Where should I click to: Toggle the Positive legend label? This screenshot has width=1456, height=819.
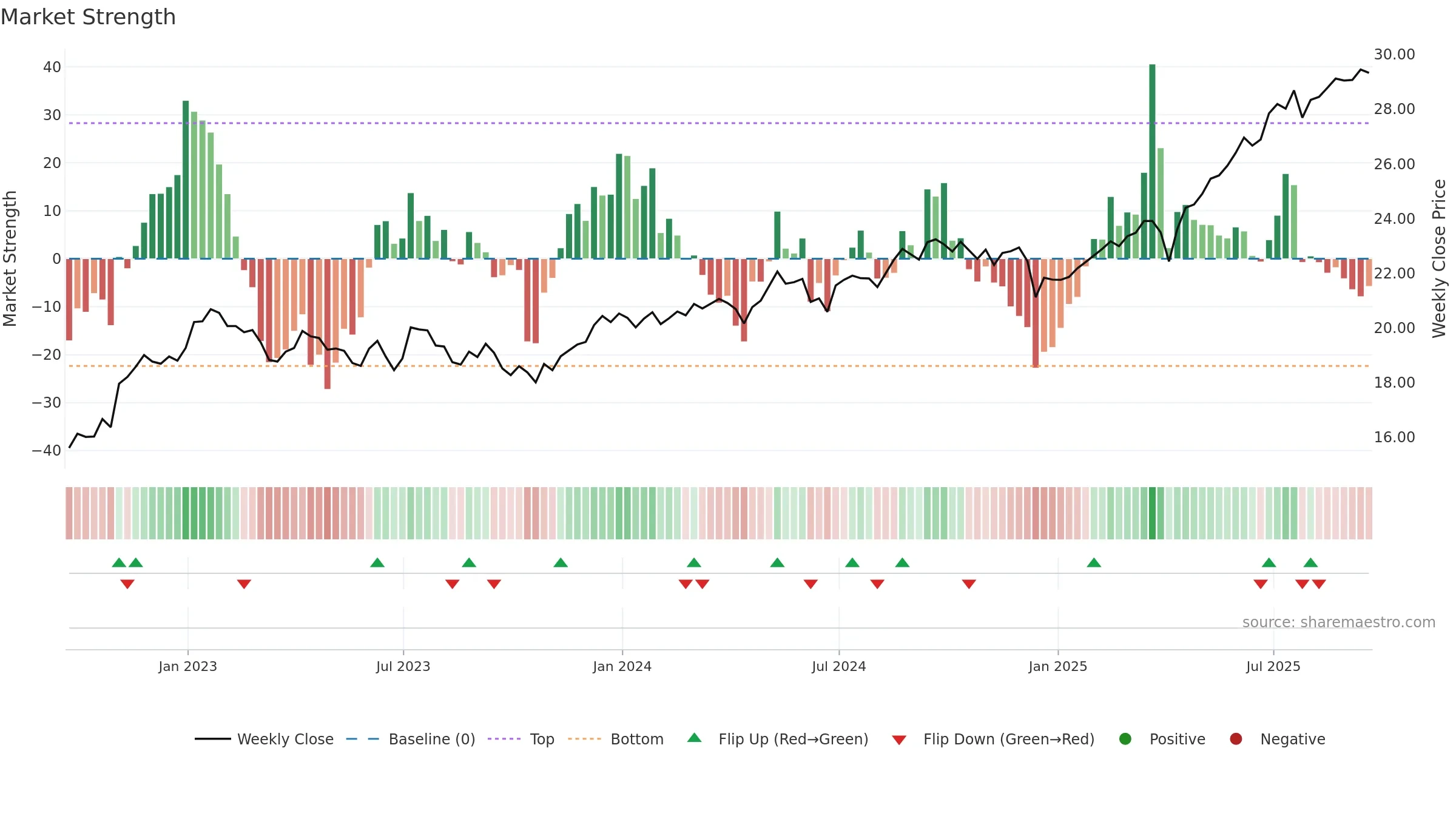1178,739
